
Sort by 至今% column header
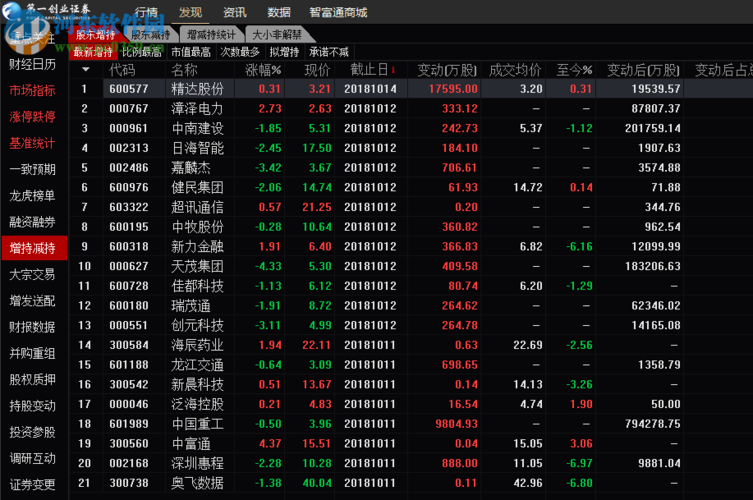click(574, 70)
